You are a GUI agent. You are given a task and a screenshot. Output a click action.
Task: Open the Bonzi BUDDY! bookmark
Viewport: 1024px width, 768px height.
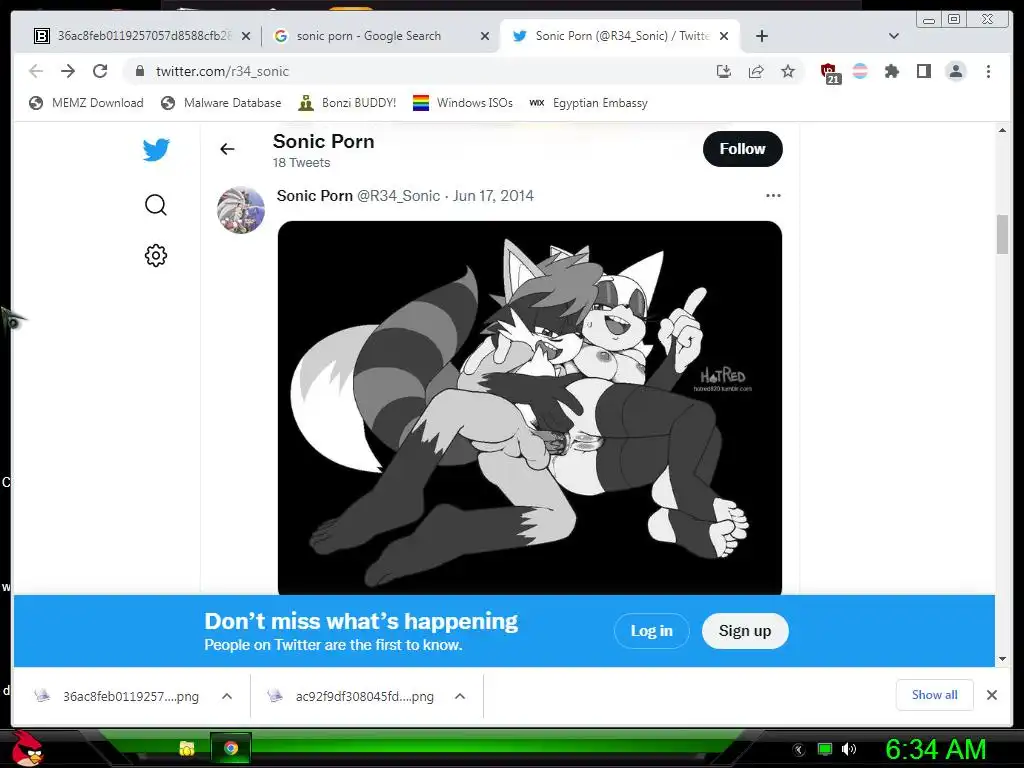point(347,103)
